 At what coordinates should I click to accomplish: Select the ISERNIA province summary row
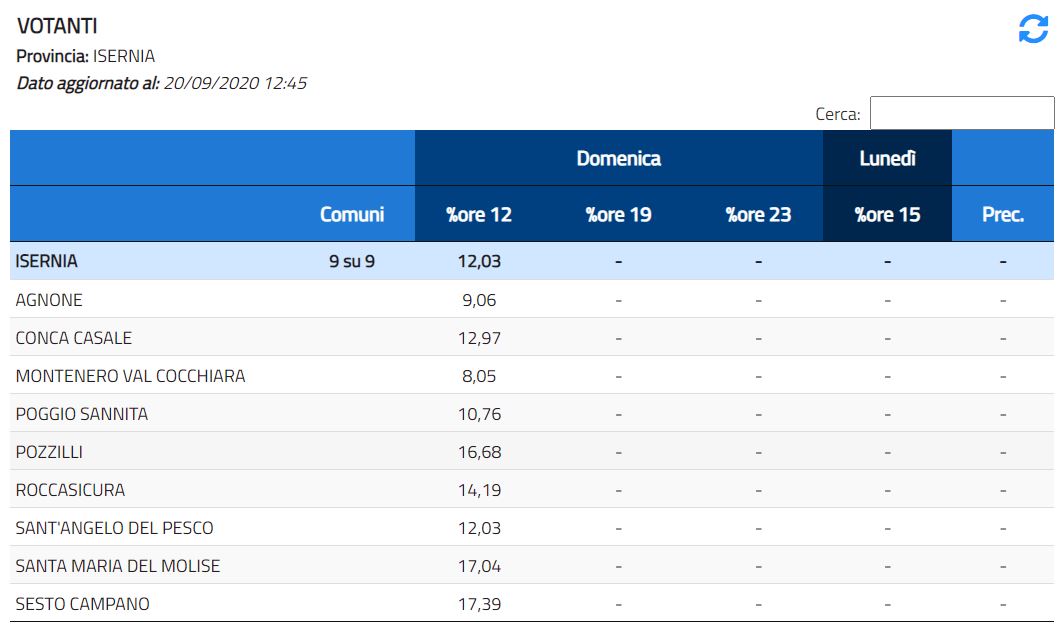point(532,261)
